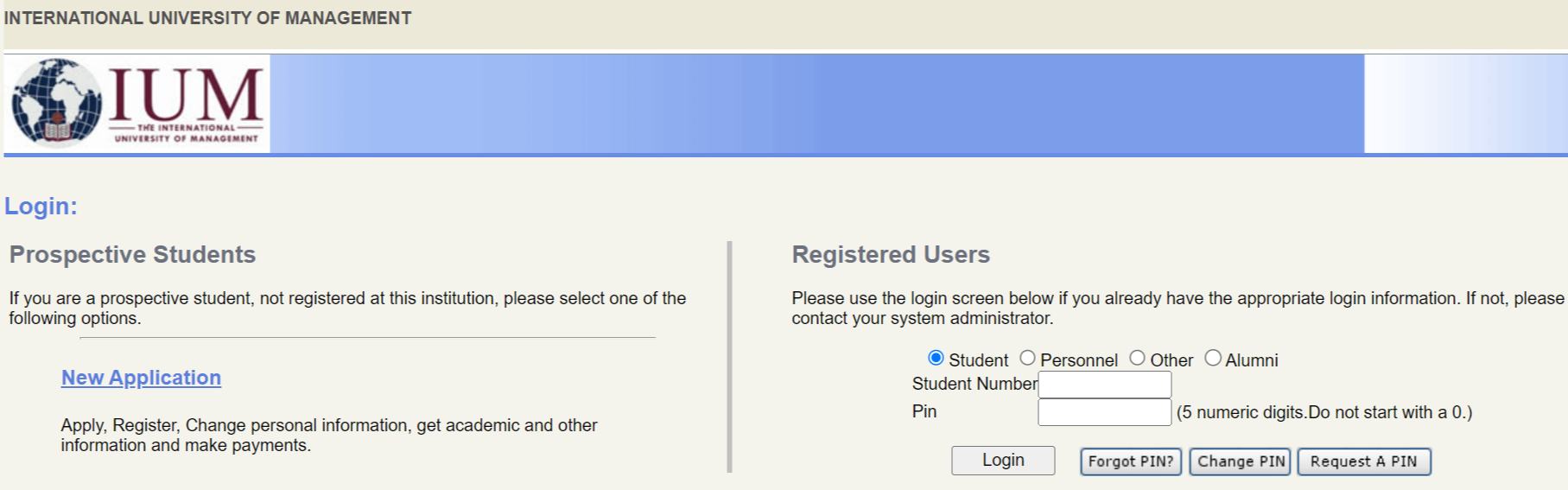
Task: Click the Apply, Register description text
Action: 328,435
